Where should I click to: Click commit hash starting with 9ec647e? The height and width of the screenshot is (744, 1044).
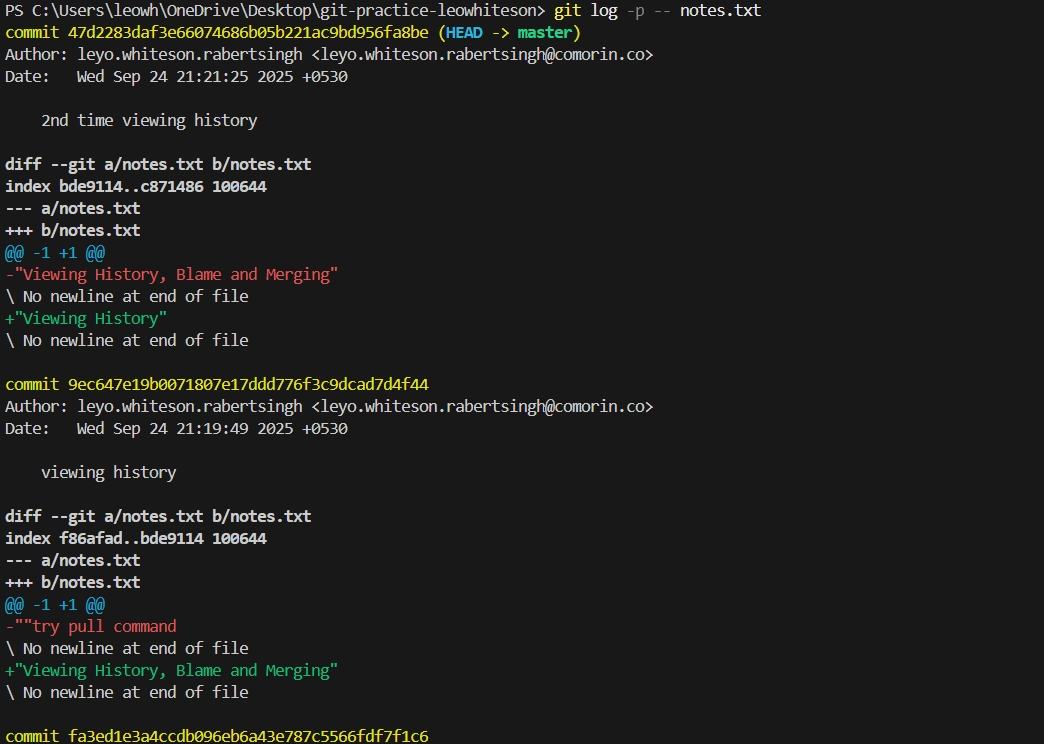click(x=248, y=385)
